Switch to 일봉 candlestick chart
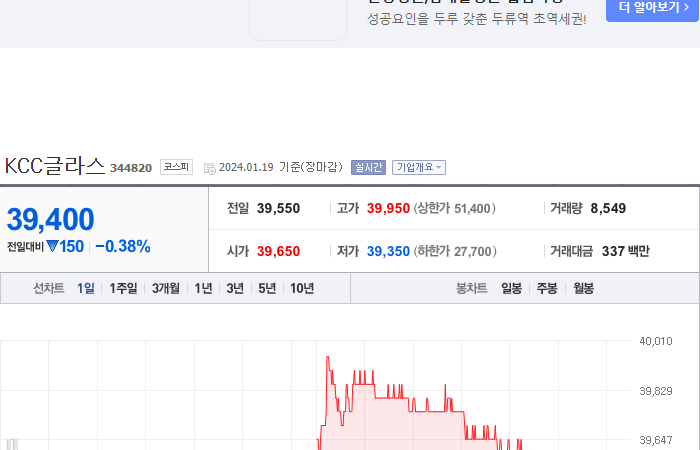This screenshot has height=450, width=700. 511,288
